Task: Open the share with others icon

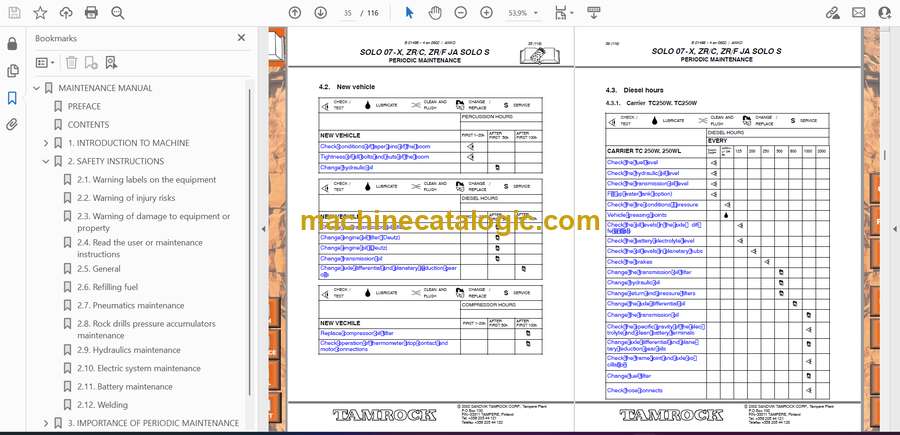Action: point(885,13)
